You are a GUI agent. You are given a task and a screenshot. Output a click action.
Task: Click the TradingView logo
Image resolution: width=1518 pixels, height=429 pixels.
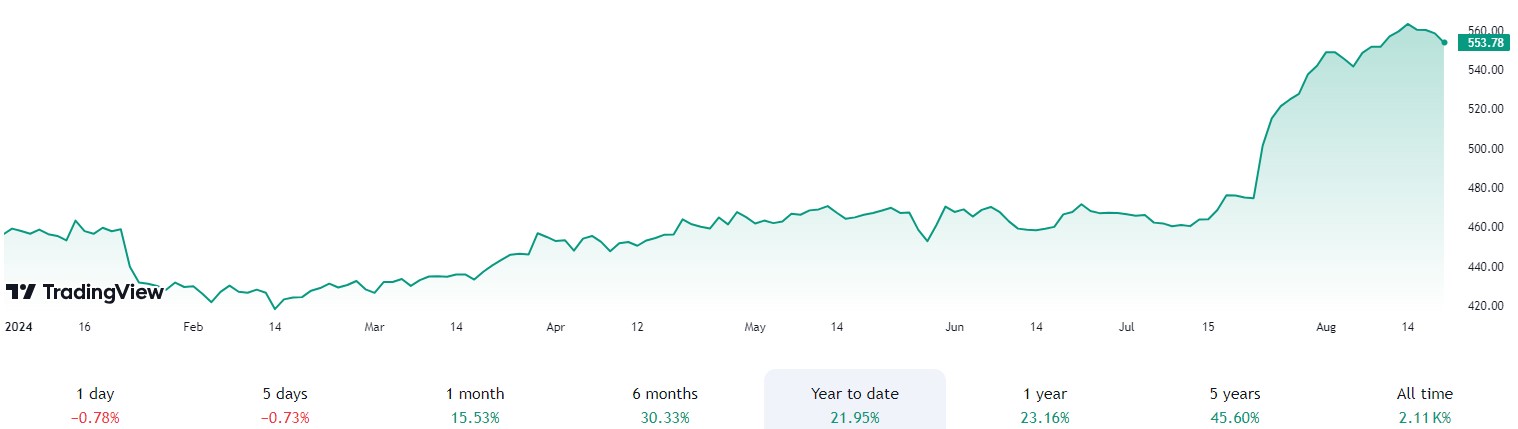click(84, 292)
